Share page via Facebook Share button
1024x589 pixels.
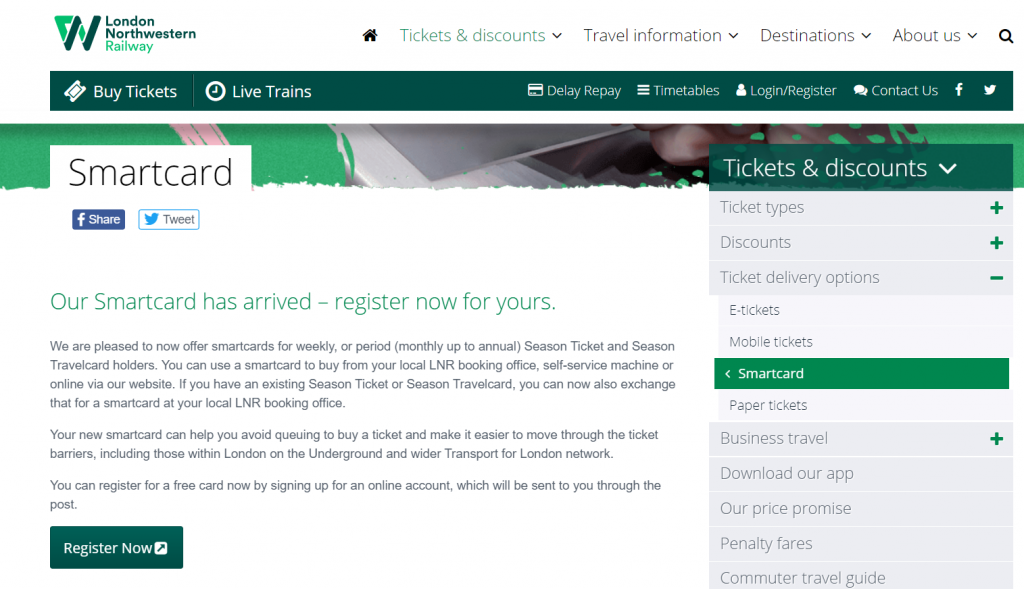tap(99, 219)
